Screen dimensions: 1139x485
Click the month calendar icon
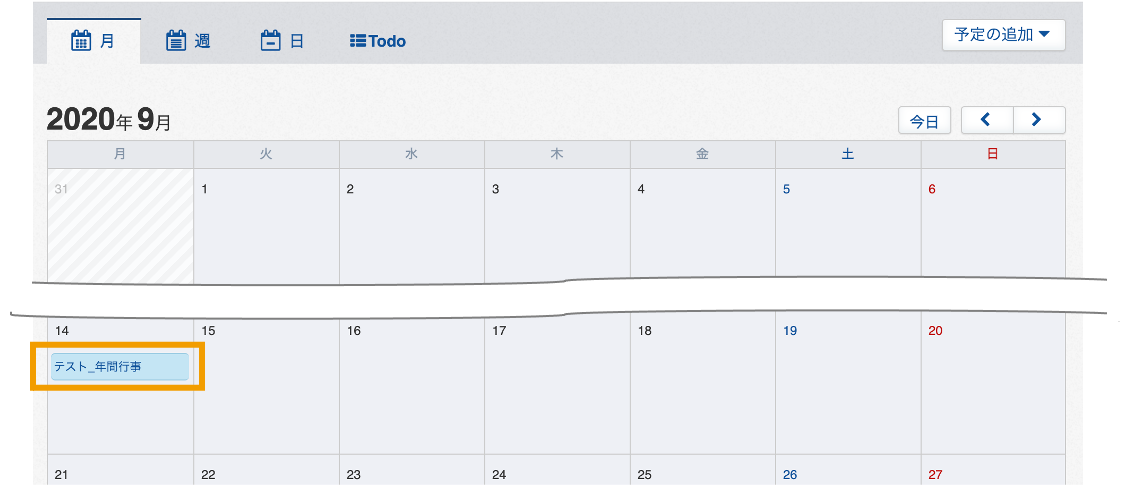(x=81, y=41)
